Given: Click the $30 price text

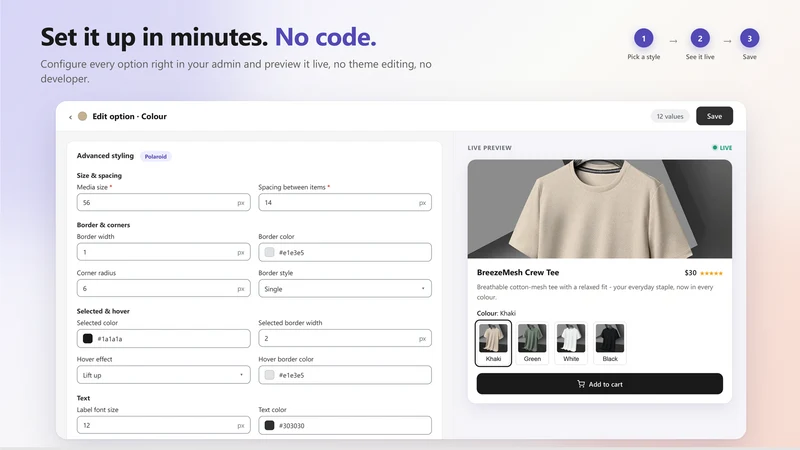Looking at the screenshot, I should [x=690, y=273].
